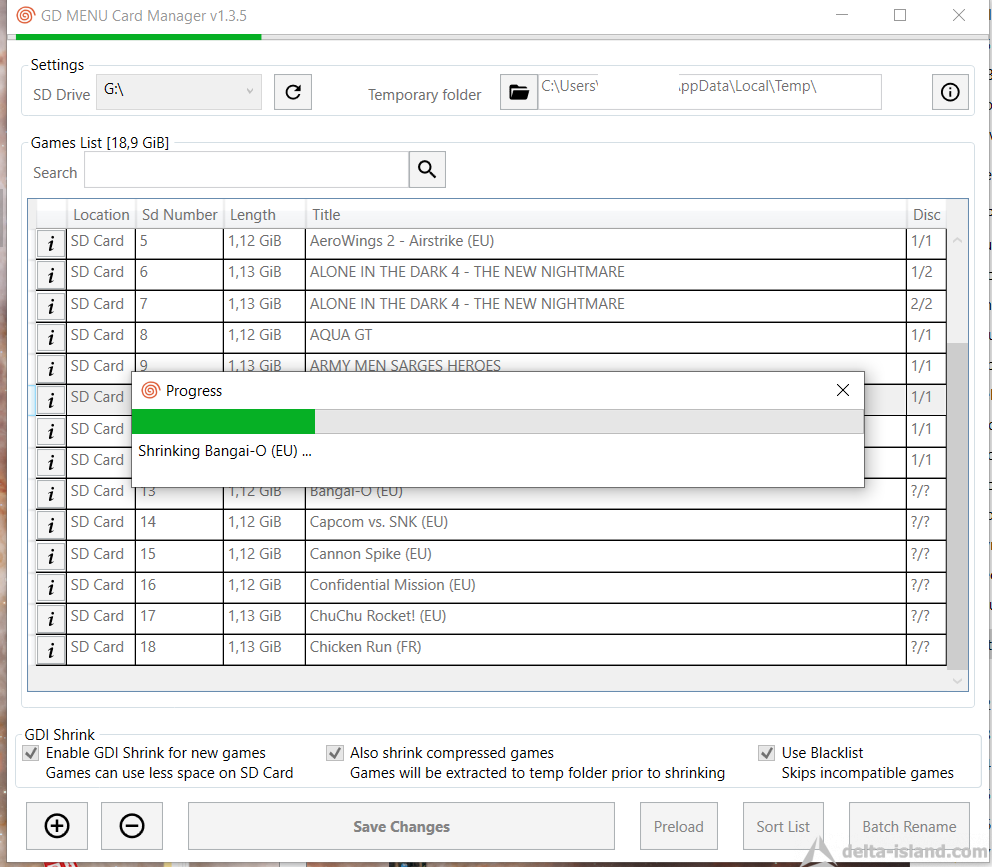Image resolution: width=992 pixels, height=867 pixels.
Task: Toggle Also shrink compressed games
Action: click(x=335, y=752)
